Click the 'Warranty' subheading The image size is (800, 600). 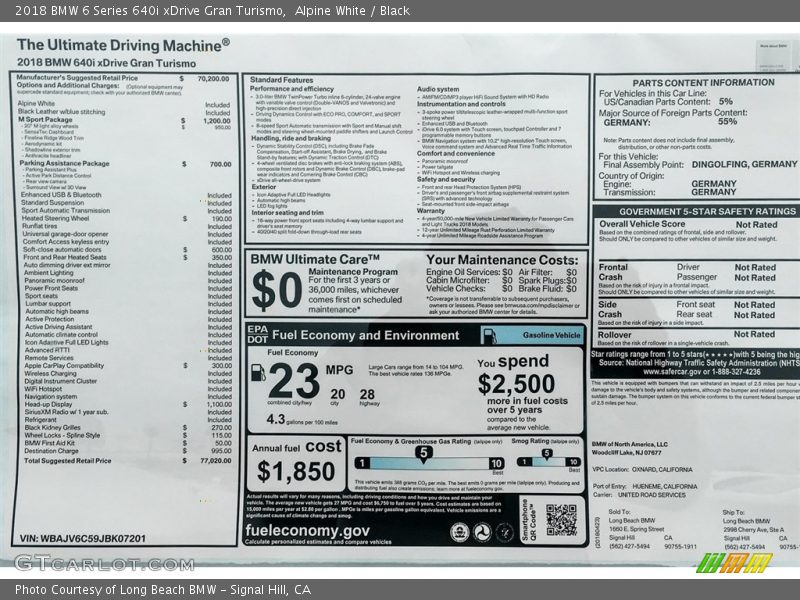click(431, 211)
